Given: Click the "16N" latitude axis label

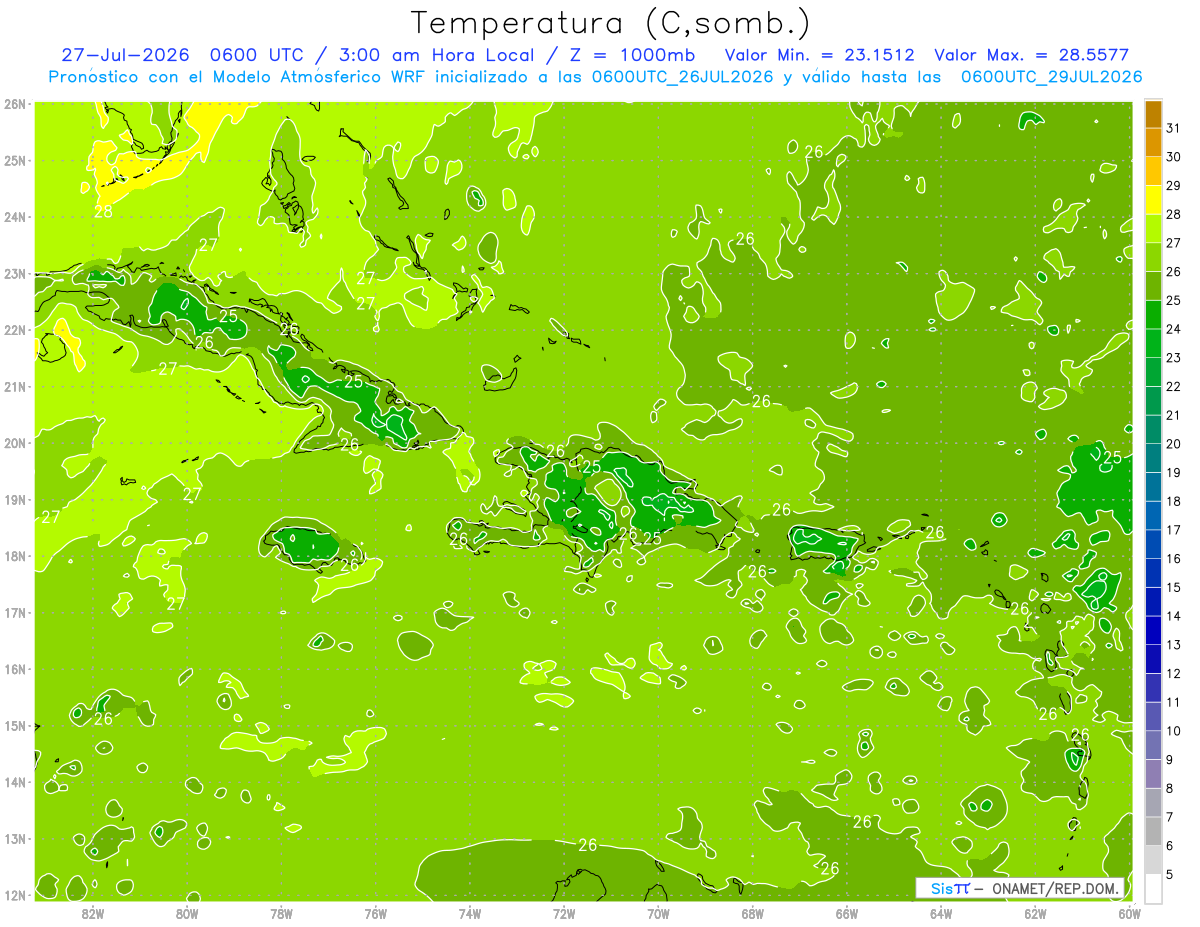Looking at the screenshot, I should point(15,669).
